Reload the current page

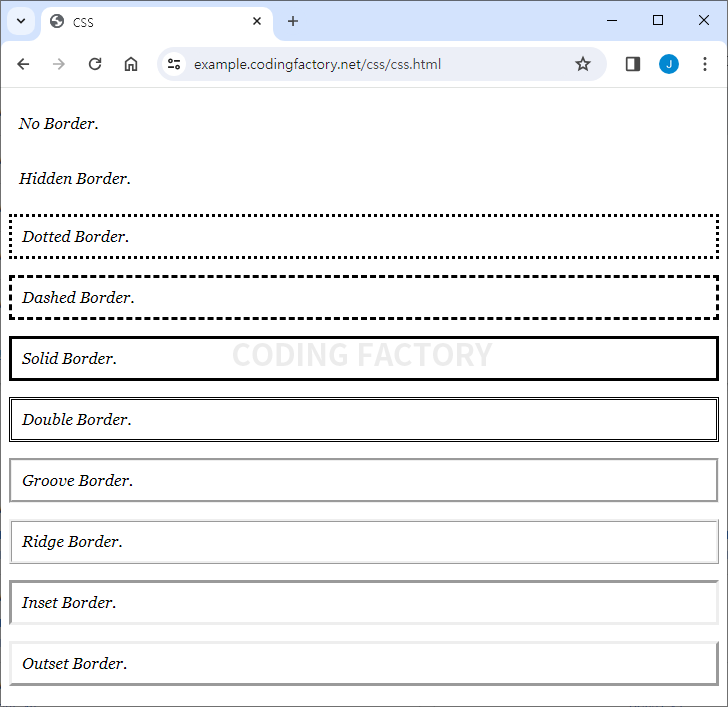[95, 64]
